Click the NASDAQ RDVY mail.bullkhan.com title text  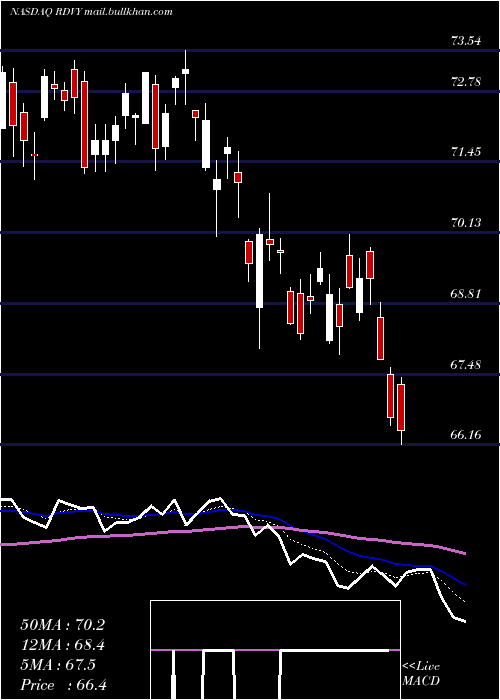tap(91, 12)
